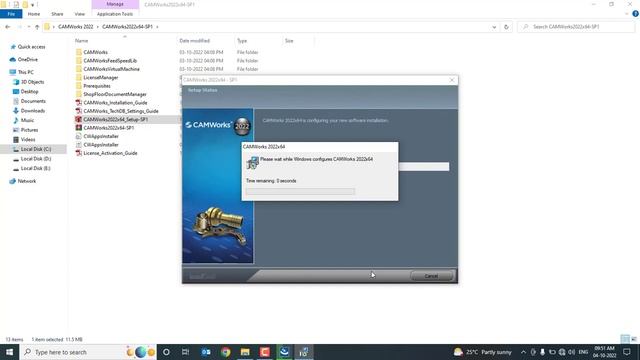Switch to Application Tools tab
The image size is (640, 360).
point(115,14)
